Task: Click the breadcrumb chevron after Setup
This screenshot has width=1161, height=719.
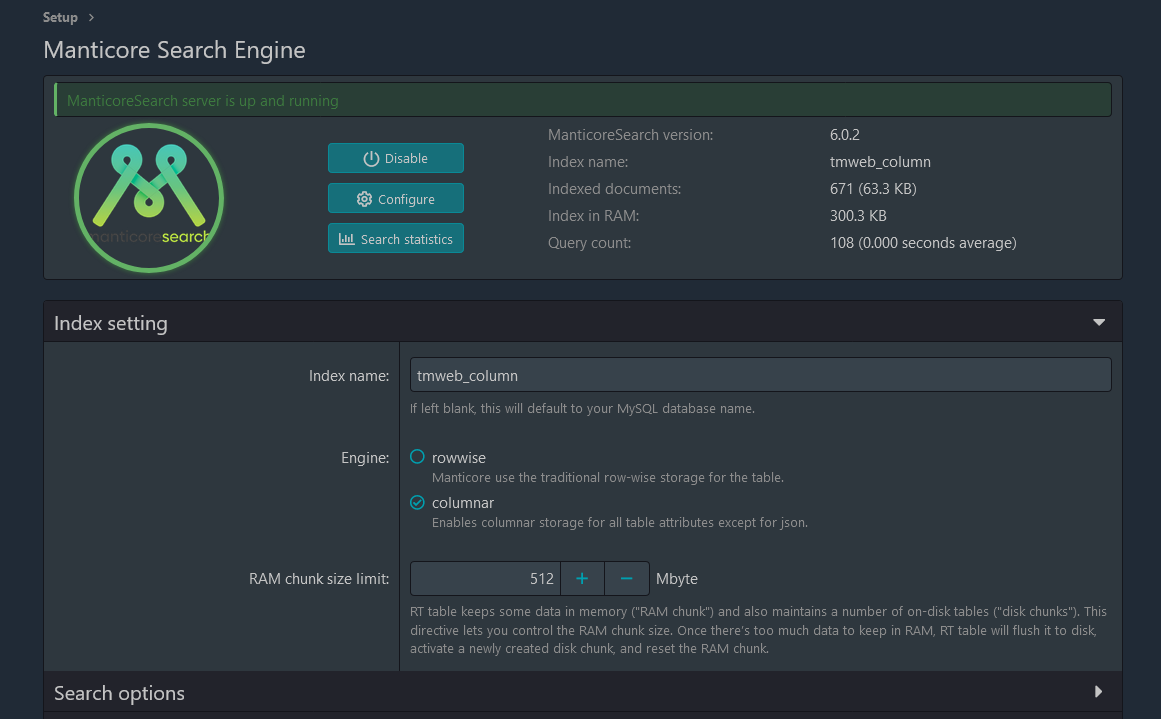Action: (91, 17)
